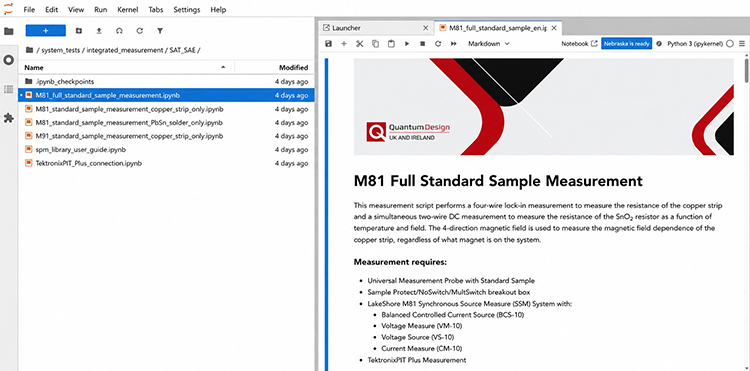Run the selected cell with play icon
750x371 pixels.
(407, 44)
